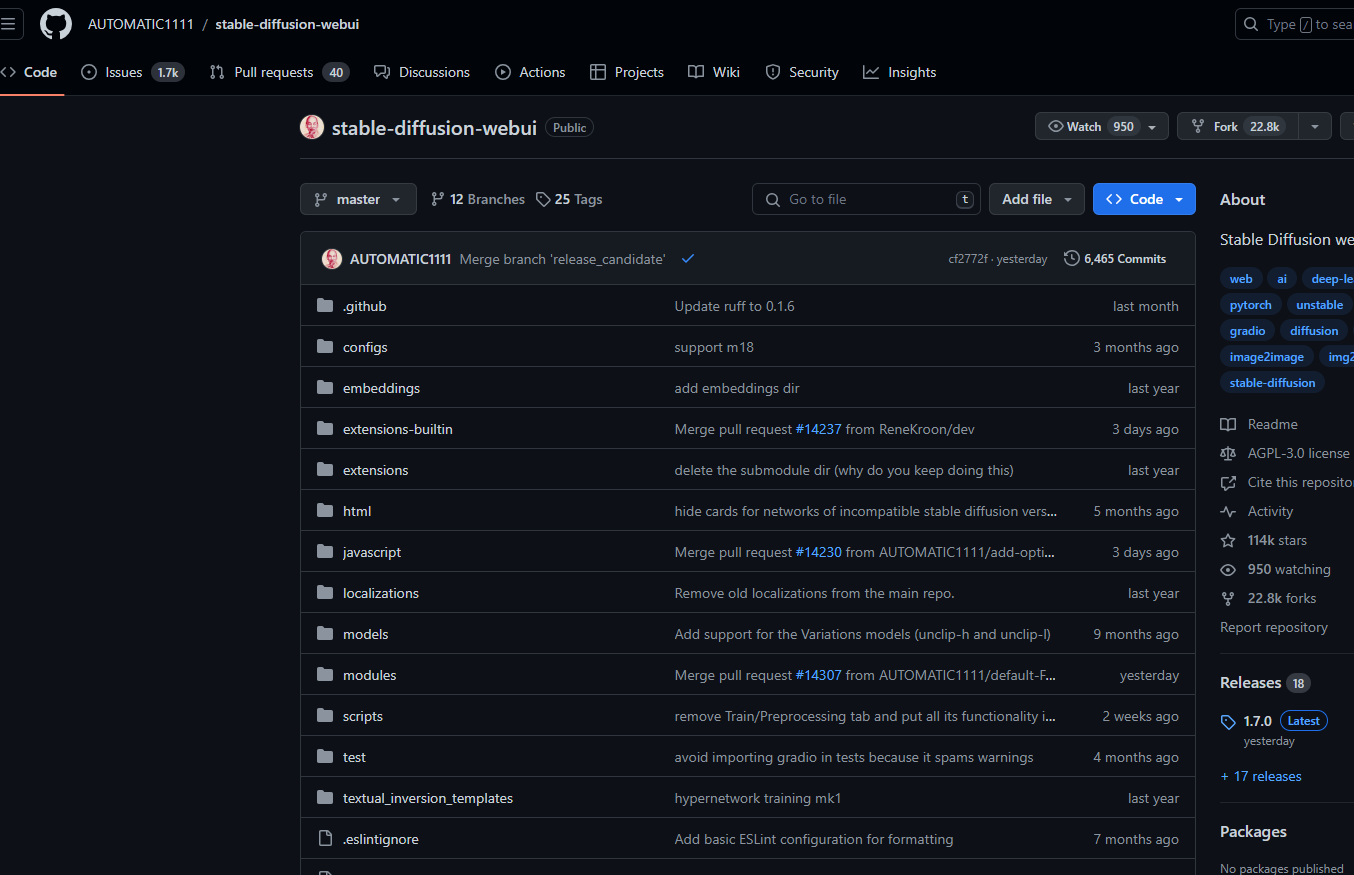This screenshot has width=1354, height=875.
Task: Open the 6,465 Commits history link
Action: click(x=1115, y=259)
